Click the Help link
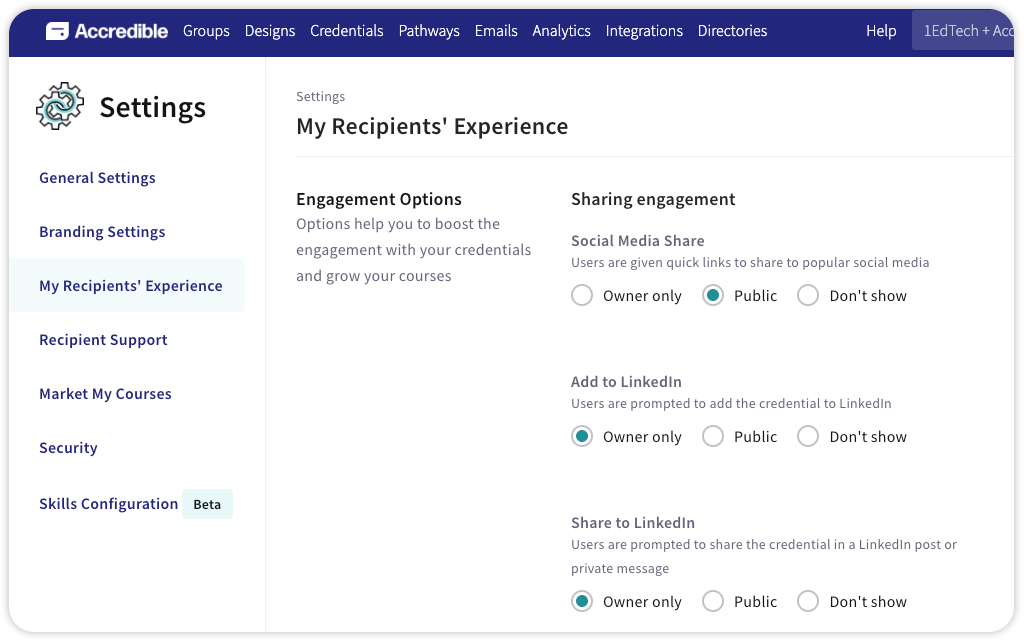The height and width of the screenshot is (642, 1024). point(881,31)
